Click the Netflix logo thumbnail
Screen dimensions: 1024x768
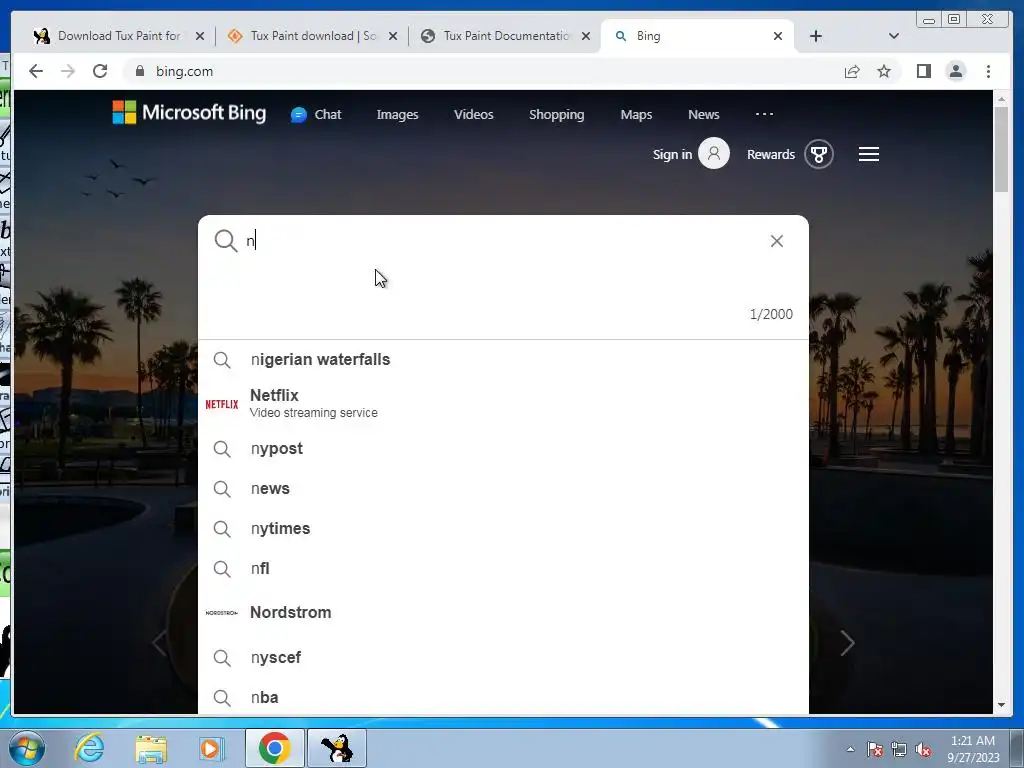tap(222, 404)
